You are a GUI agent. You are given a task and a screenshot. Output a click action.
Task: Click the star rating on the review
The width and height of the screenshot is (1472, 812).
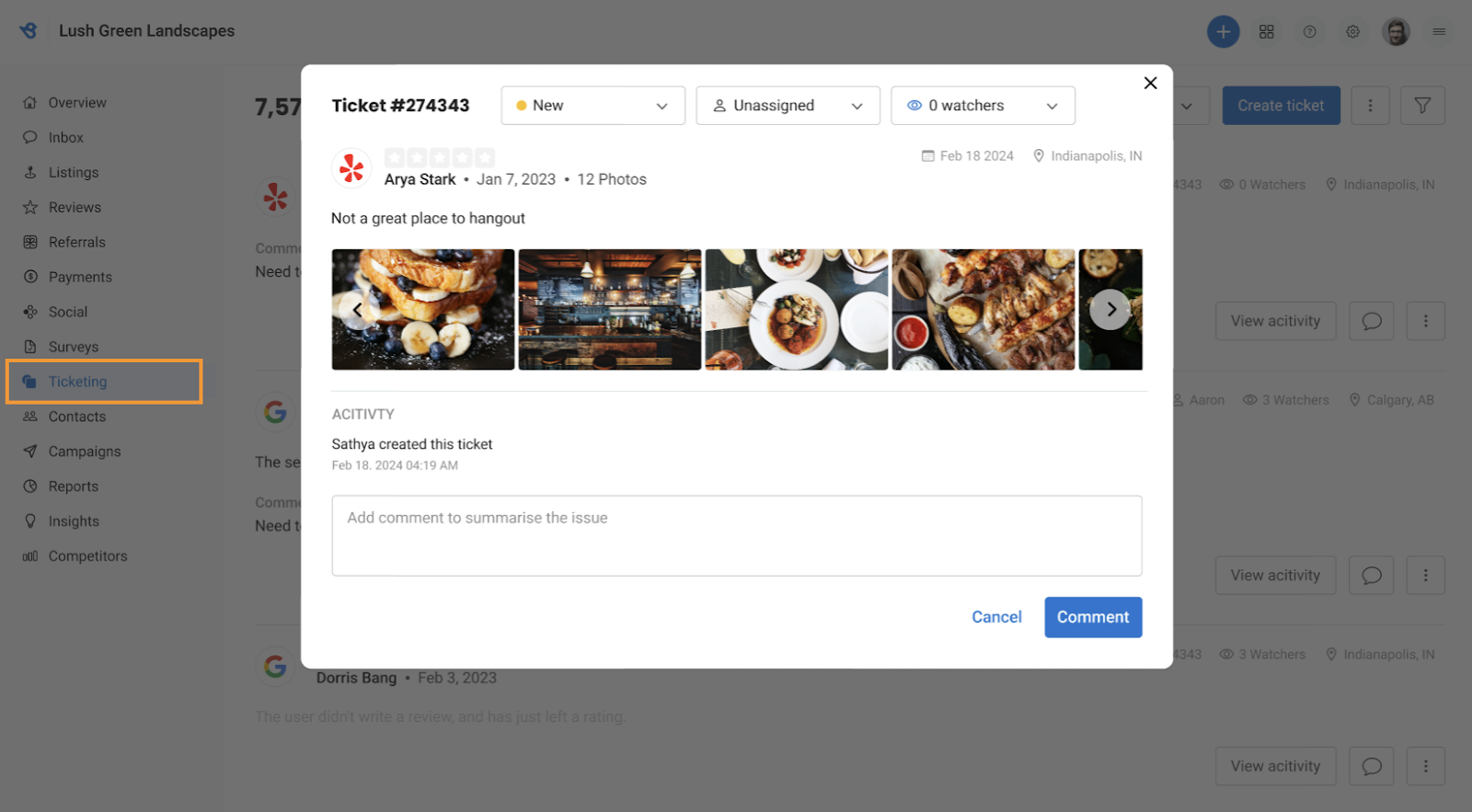point(440,157)
